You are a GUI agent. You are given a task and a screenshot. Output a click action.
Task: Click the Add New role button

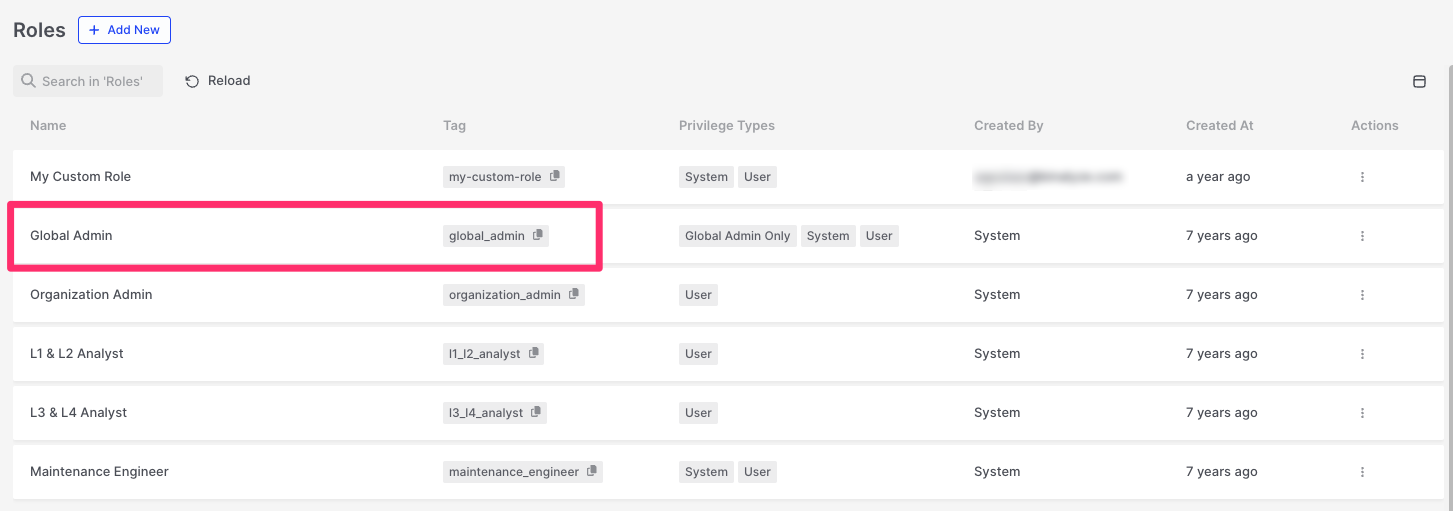[125, 30]
